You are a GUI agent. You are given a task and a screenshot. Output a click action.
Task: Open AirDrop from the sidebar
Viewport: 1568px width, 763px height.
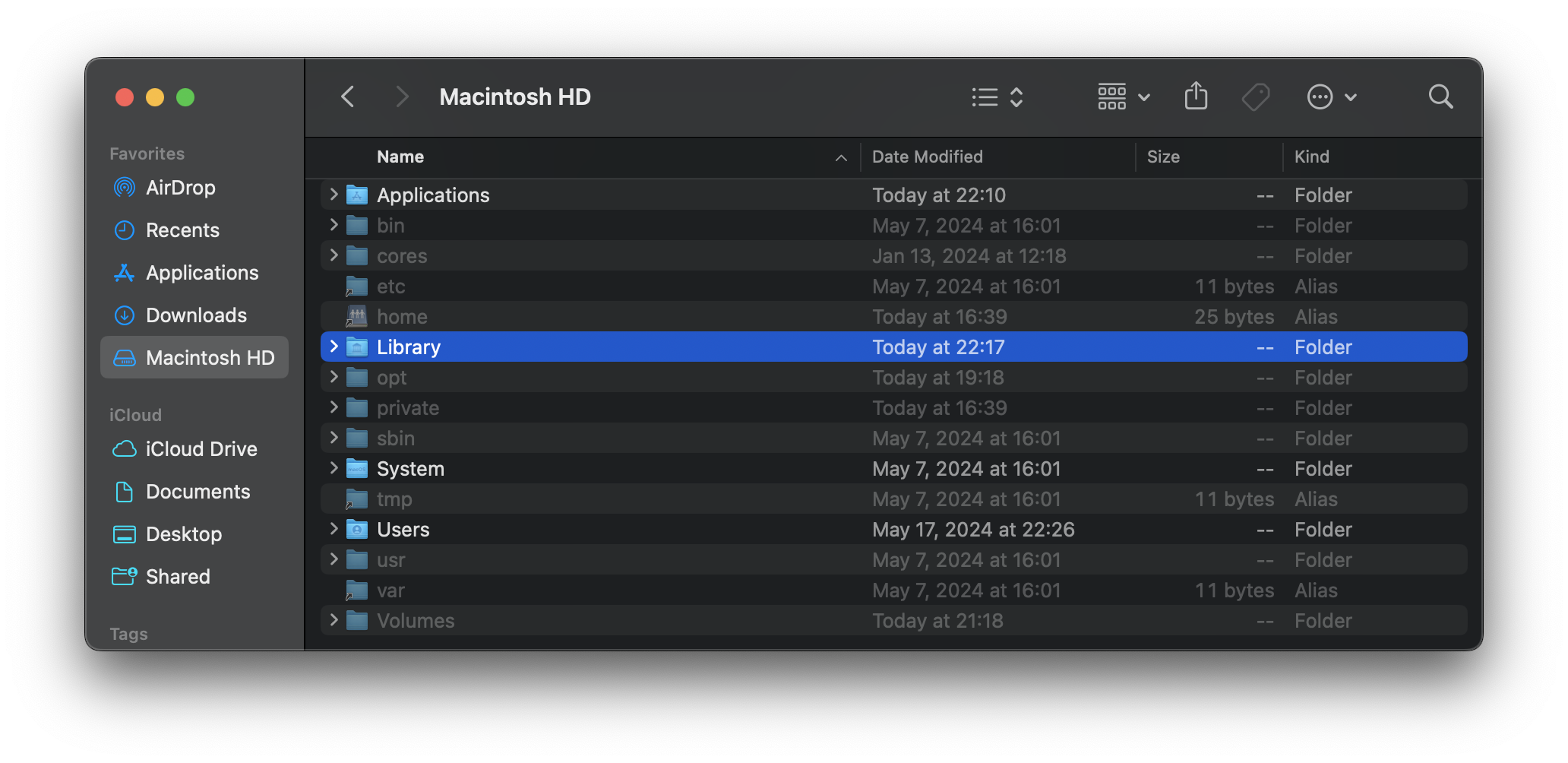tap(181, 188)
